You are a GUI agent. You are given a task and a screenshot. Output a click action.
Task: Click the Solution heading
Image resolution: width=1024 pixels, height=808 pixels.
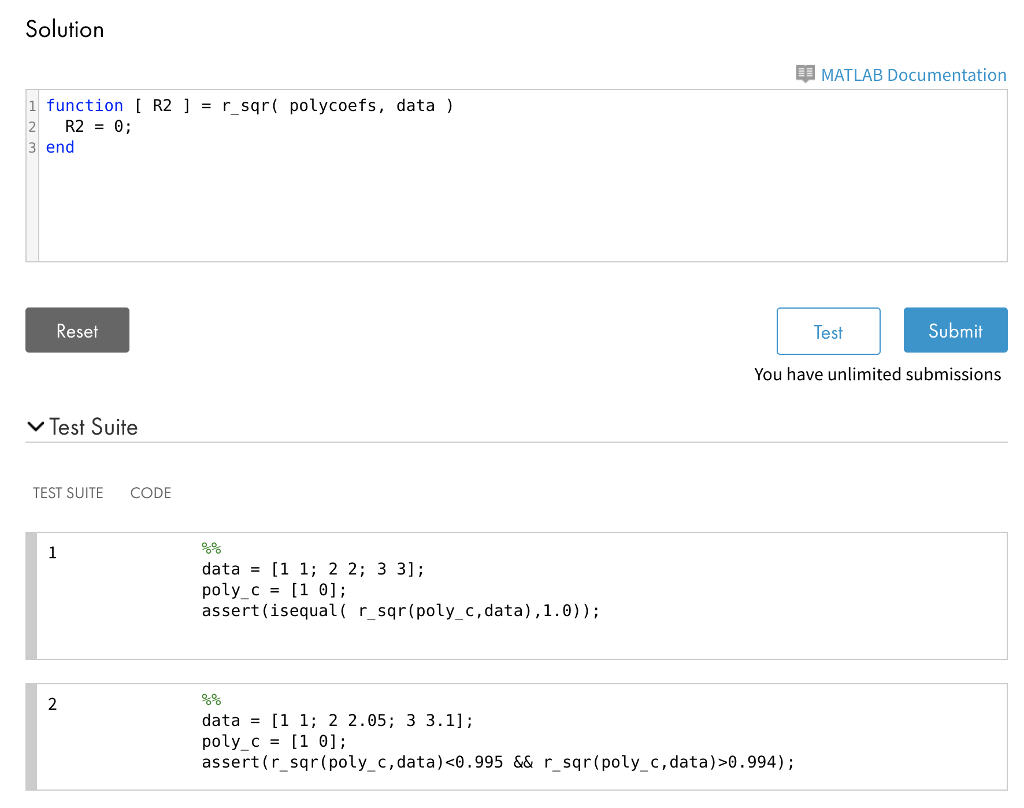(x=64, y=29)
